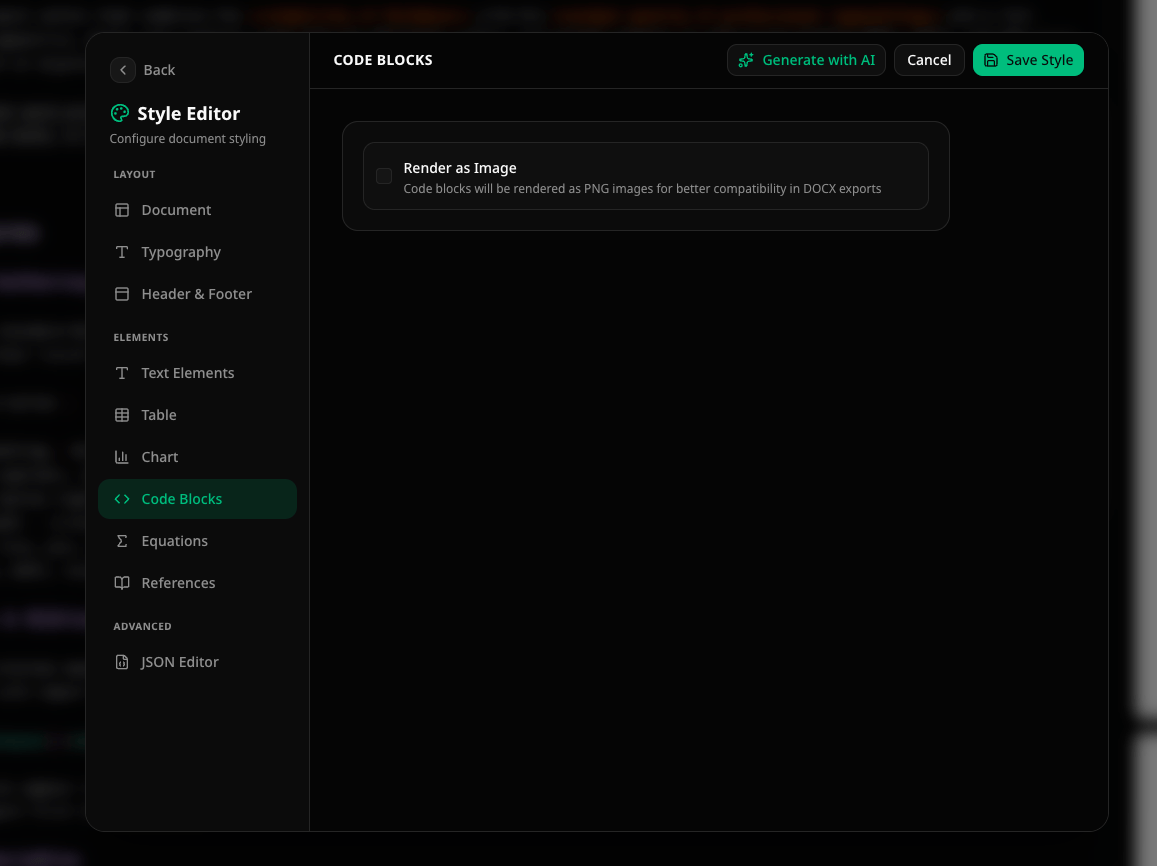Screen dimensions: 1157x866
Task: Click the Style Editor palette icon
Action: tap(120, 113)
